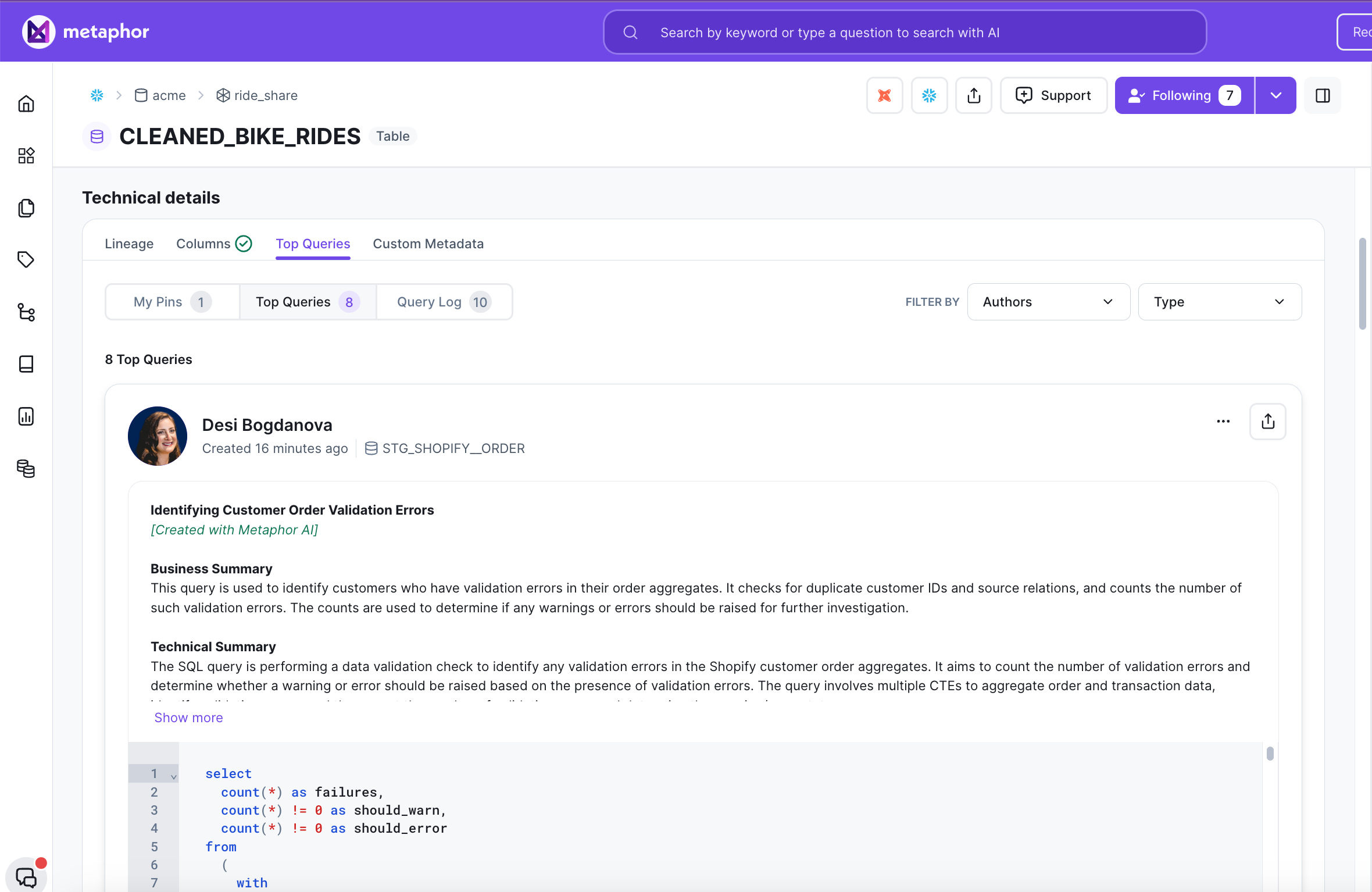Click the 'Created 16 minutes ago' text

(274, 448)
